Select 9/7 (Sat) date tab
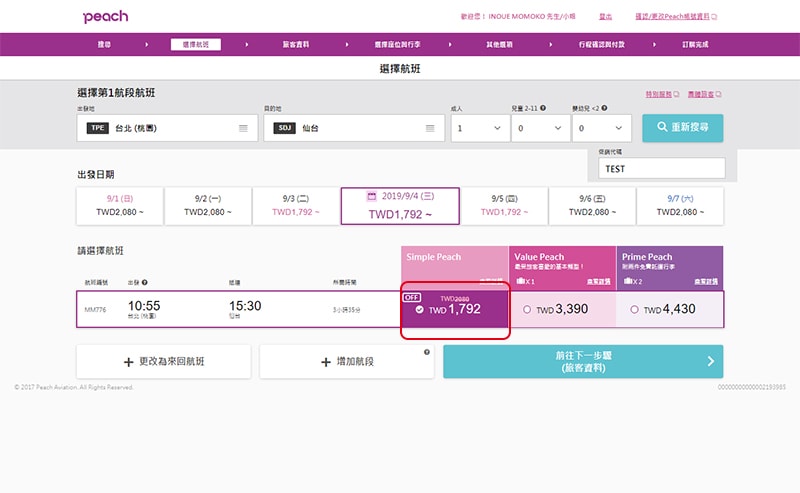Viewport: 800px width, 493px height. pos(680,206)
